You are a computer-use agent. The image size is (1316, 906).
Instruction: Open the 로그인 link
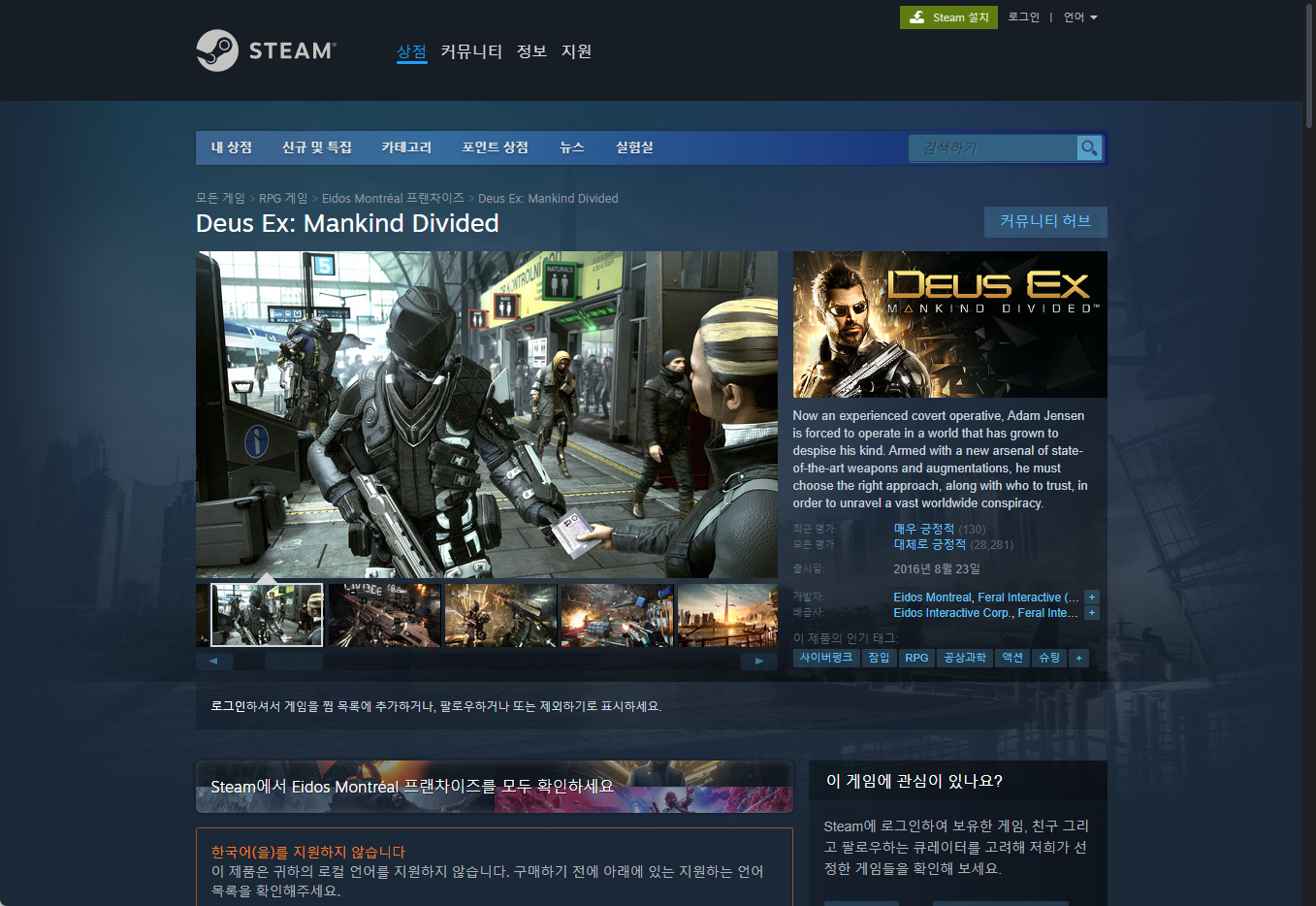click(x=1023, y=17)
